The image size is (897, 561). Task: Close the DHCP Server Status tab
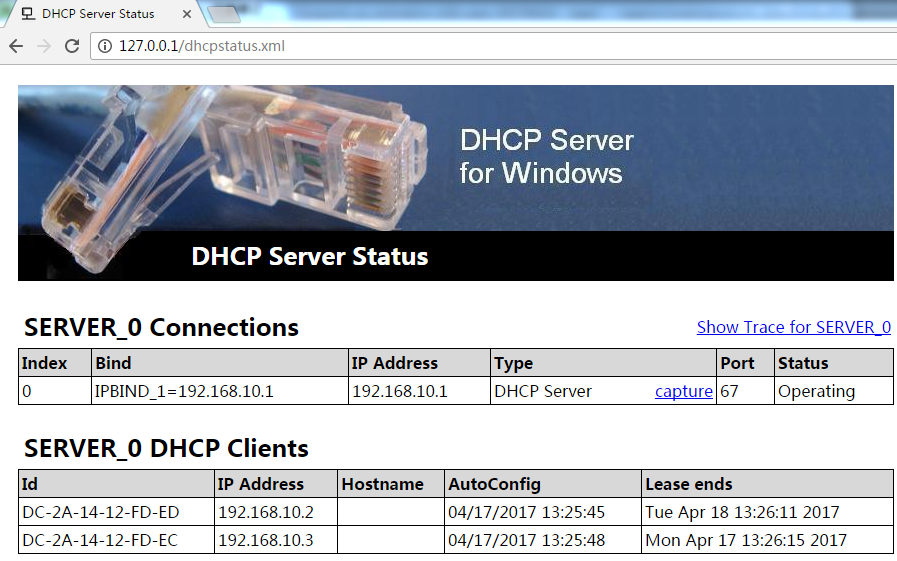(x=186, y=14)
